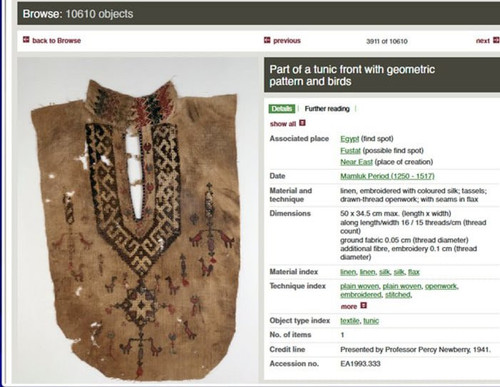Click the show all link

pos(283,124)
